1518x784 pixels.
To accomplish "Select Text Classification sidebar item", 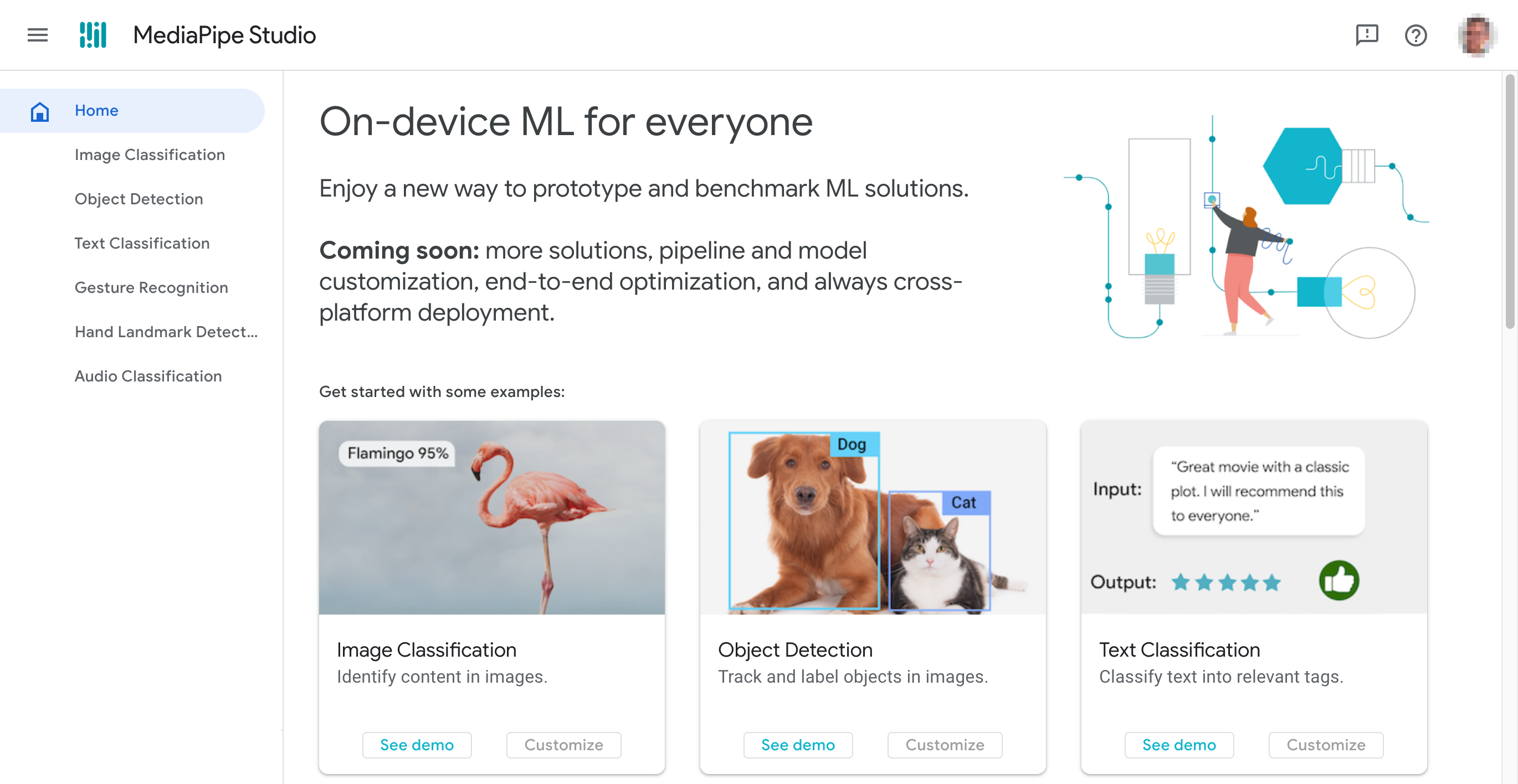I will pos(141,243).
